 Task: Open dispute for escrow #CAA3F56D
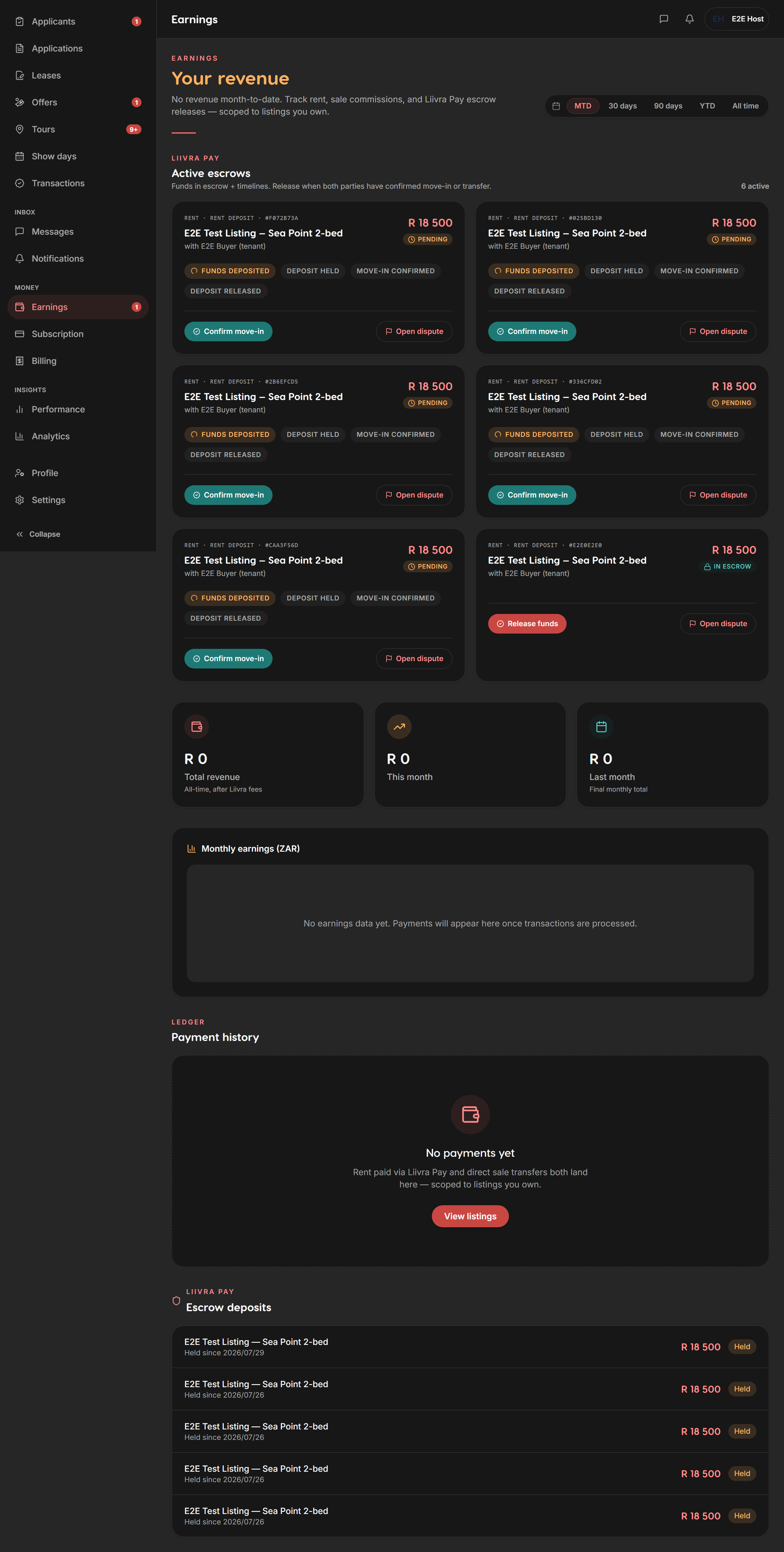tap(414, 659)
